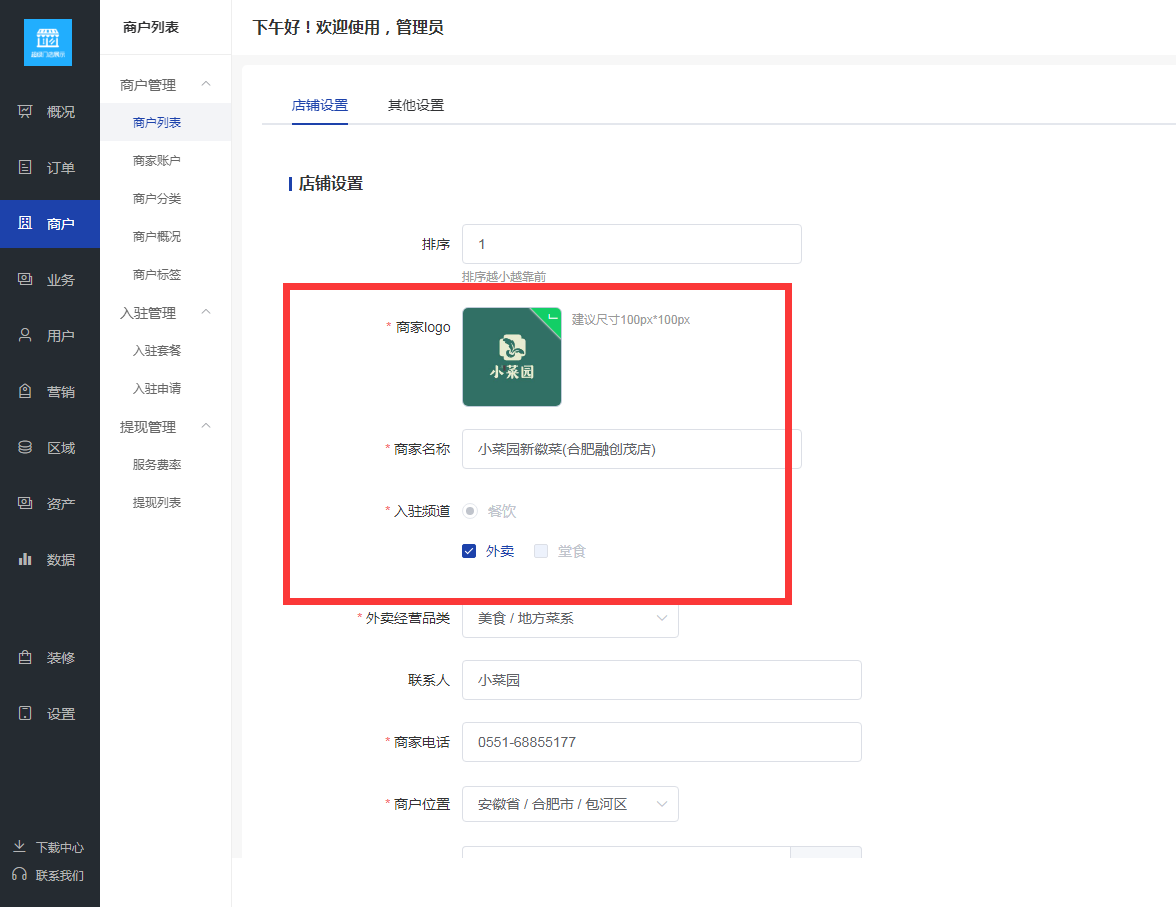The height and width of the screenshot is (907, 1176).
Task: Click the 商家电话 input field
Action: (x=662, y=742)
